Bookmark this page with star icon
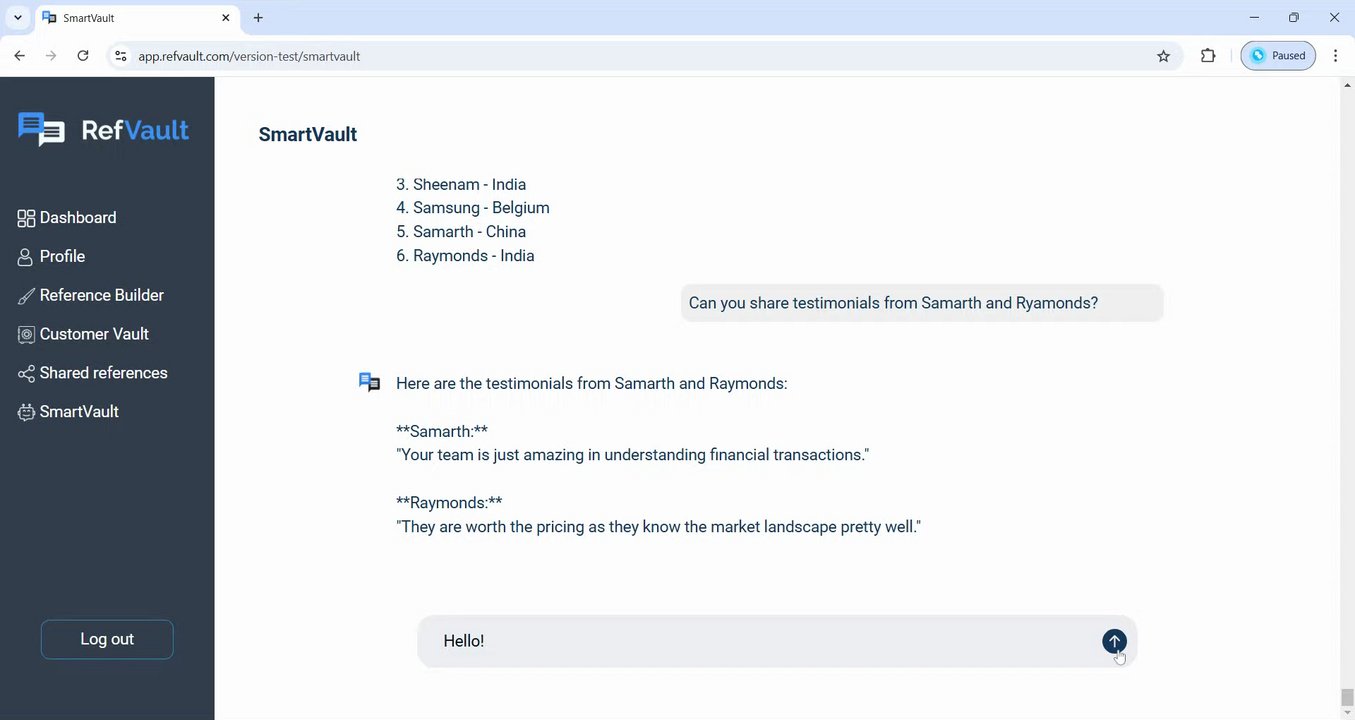Screen dimensions: 1355x720 click(1163, 56)
